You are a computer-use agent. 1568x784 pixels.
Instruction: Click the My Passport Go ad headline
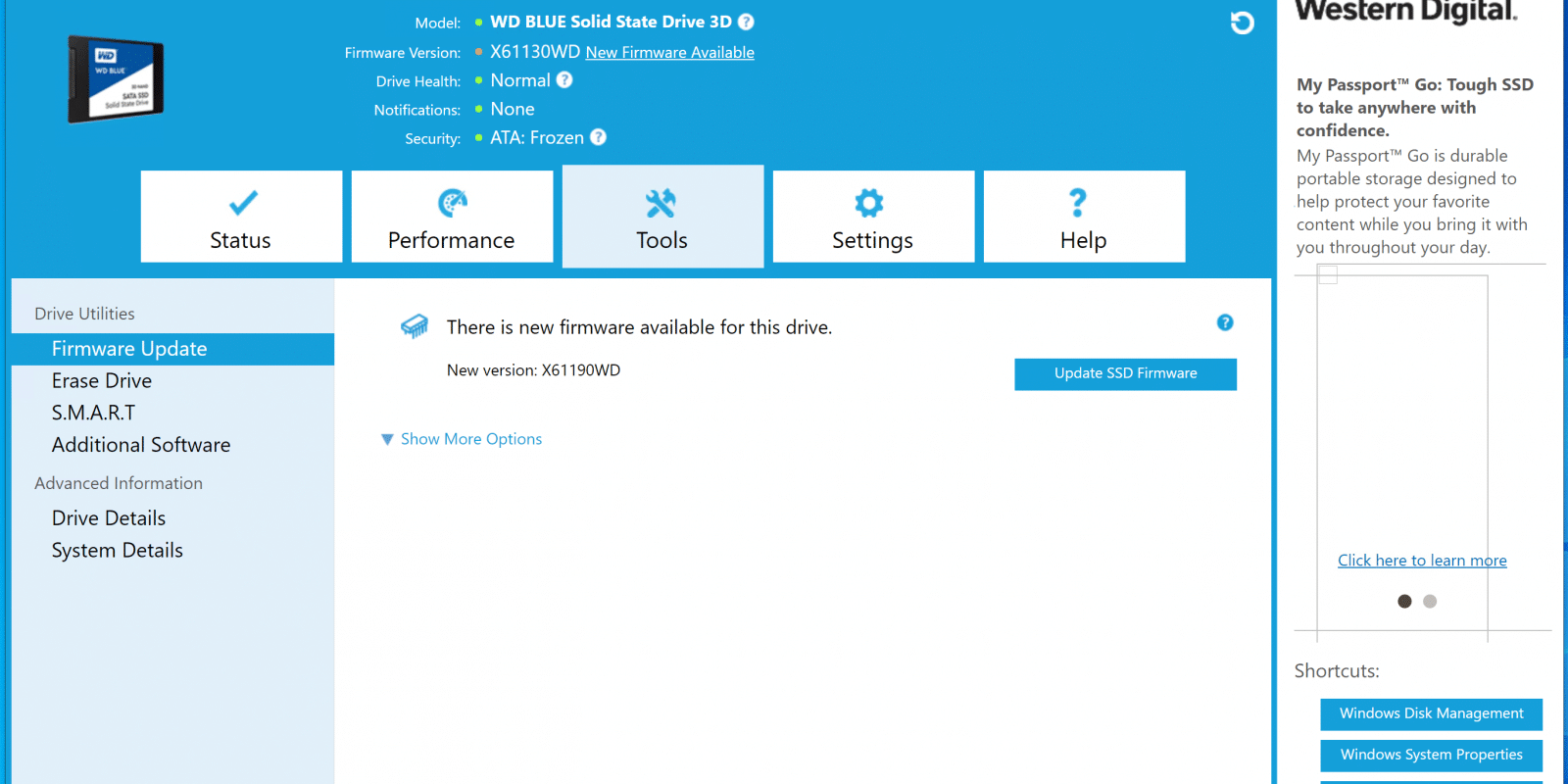click(x=1415, y=108)
